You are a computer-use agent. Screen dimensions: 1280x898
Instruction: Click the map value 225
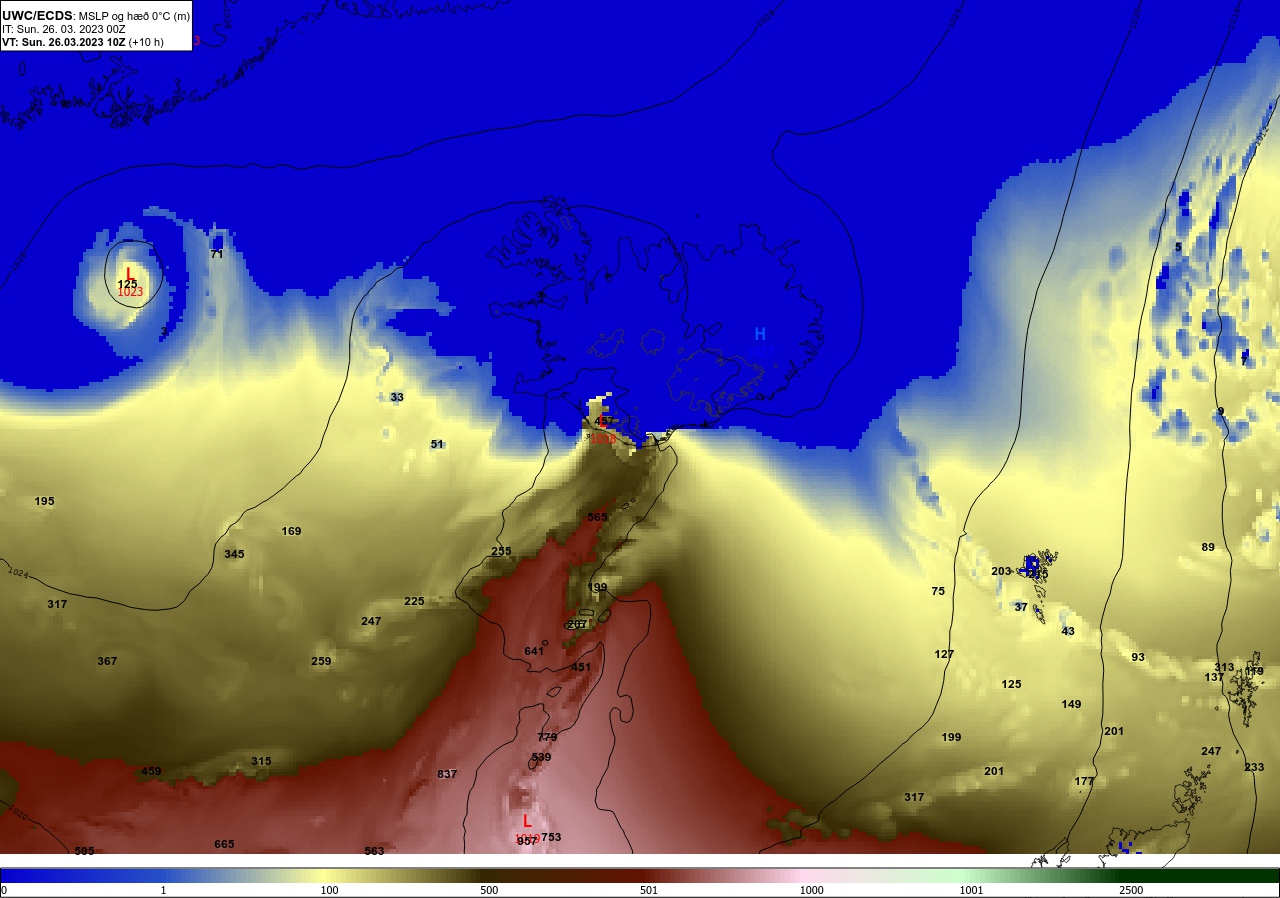click(x=414, y=601)
